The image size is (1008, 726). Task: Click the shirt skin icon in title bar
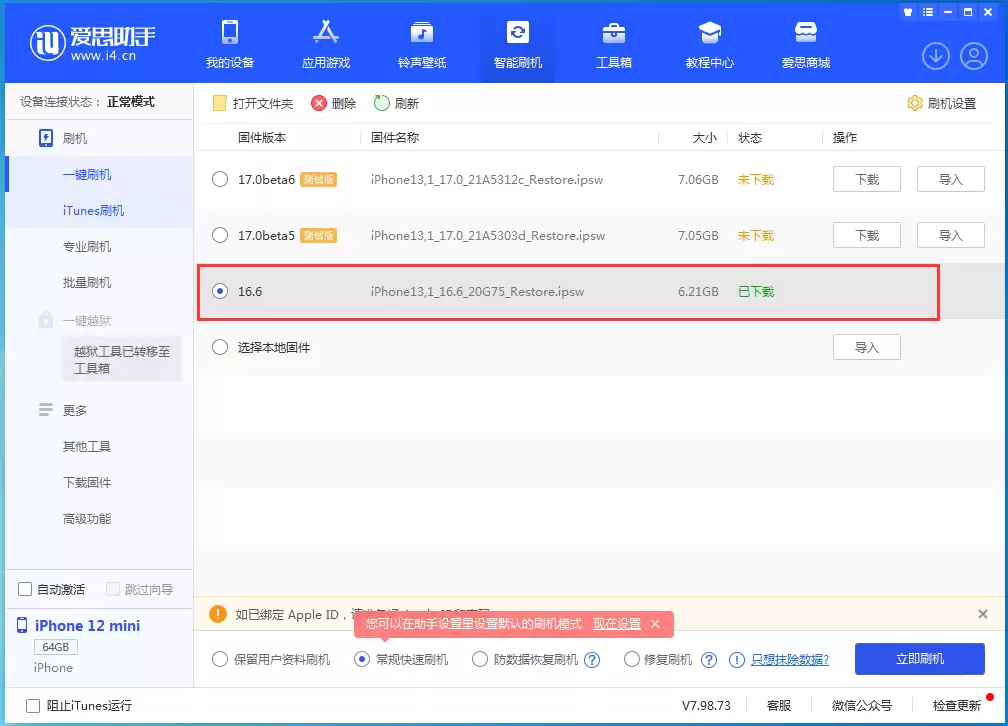[x=908, y=12]
